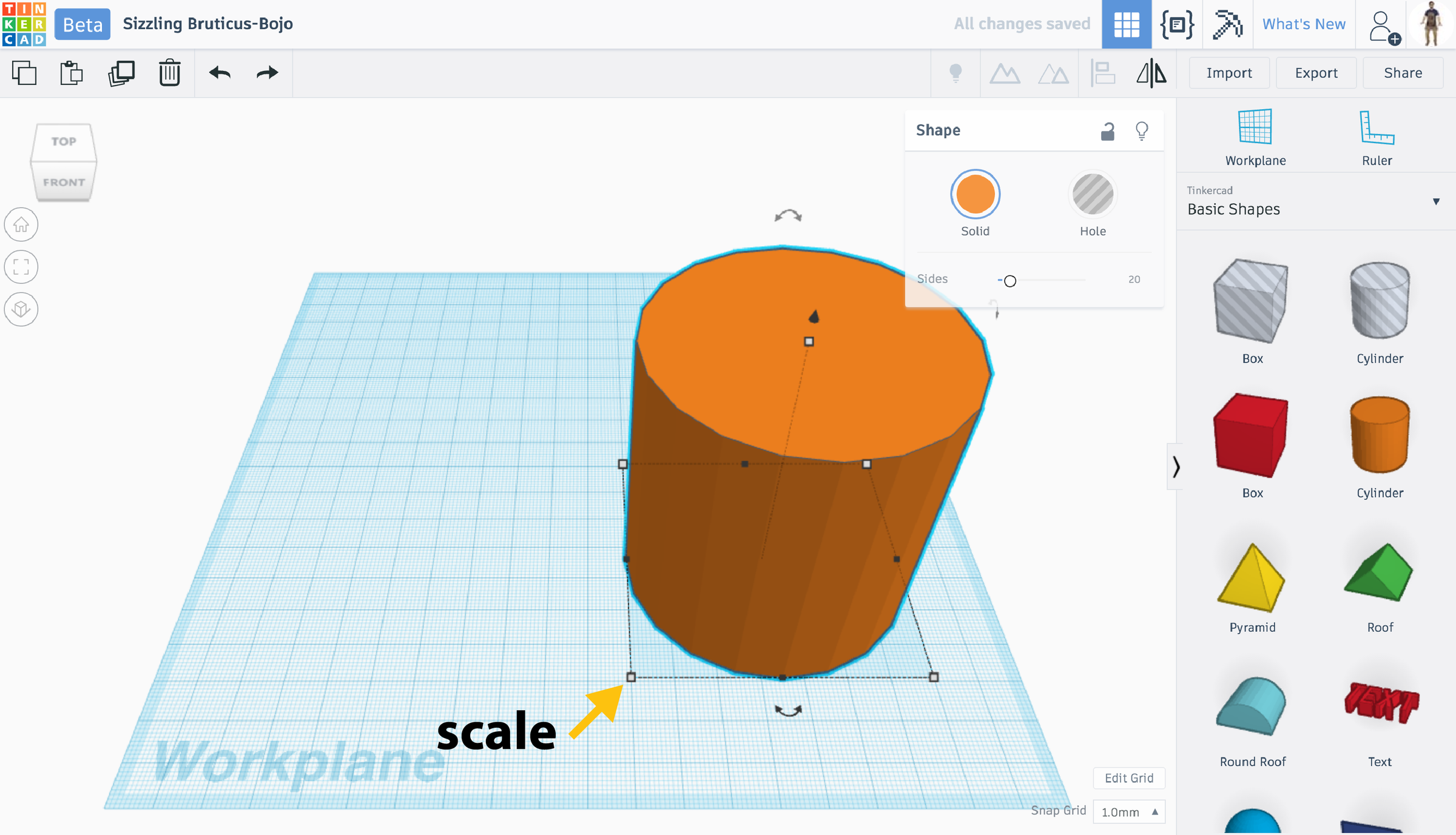Viewport: 1456px width, 835px height.
Task: Select the Solid shape option
Action: 975,194
